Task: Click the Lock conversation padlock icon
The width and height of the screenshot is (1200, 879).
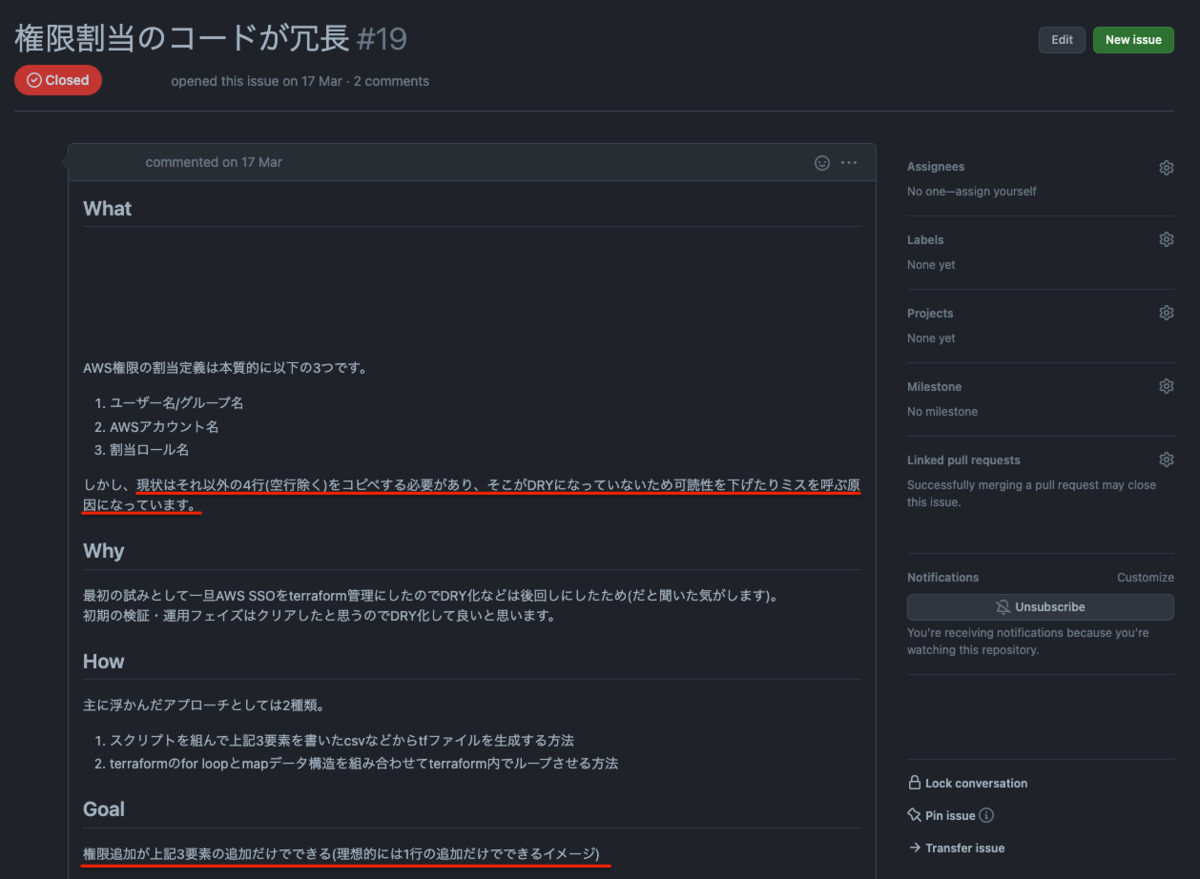Action: click(913, 783)
